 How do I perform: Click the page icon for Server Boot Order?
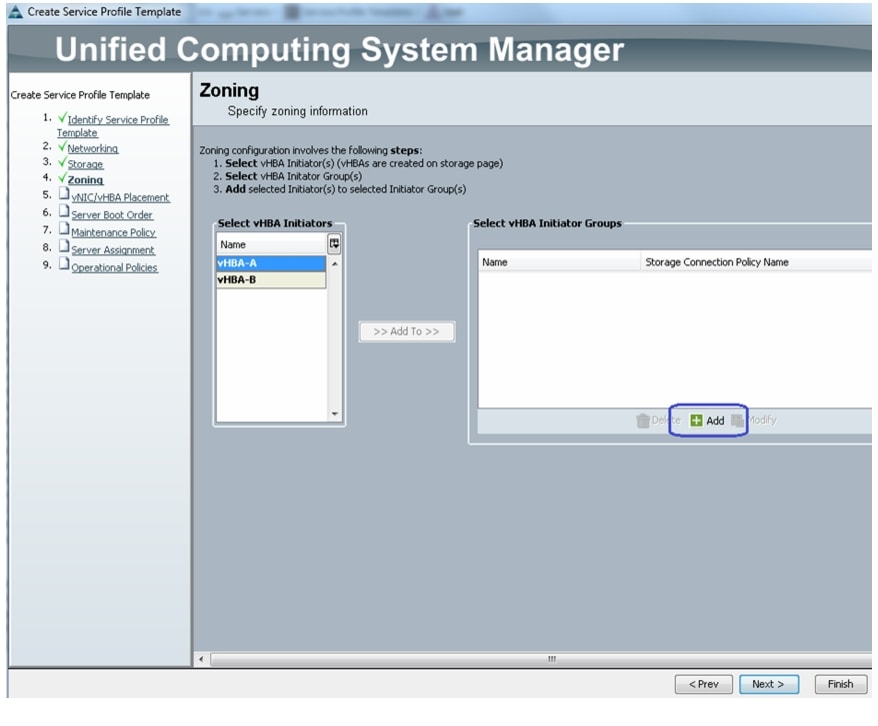point(64,212)
